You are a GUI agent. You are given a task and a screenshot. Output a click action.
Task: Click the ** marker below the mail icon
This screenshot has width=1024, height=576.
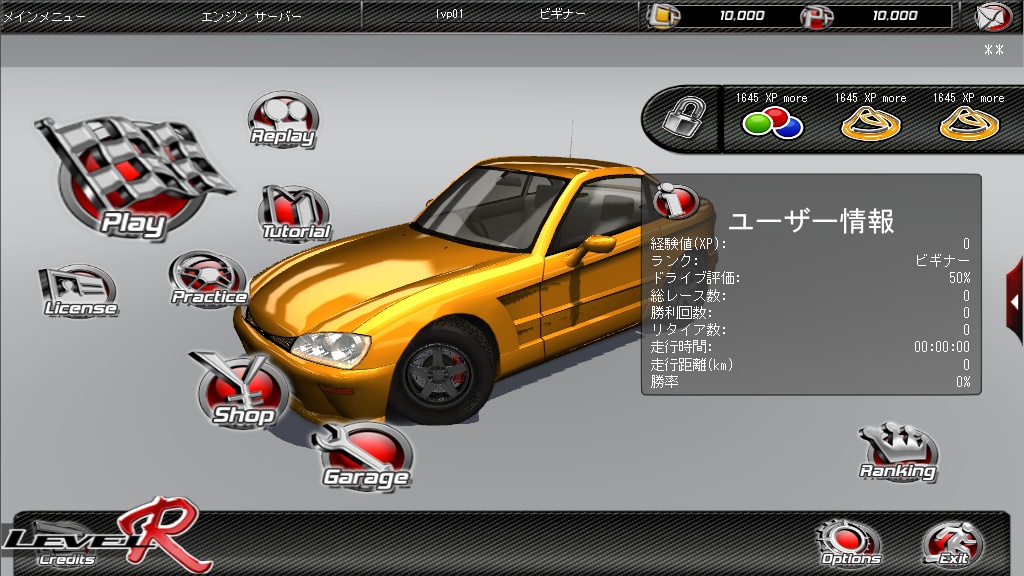[994, 50]
